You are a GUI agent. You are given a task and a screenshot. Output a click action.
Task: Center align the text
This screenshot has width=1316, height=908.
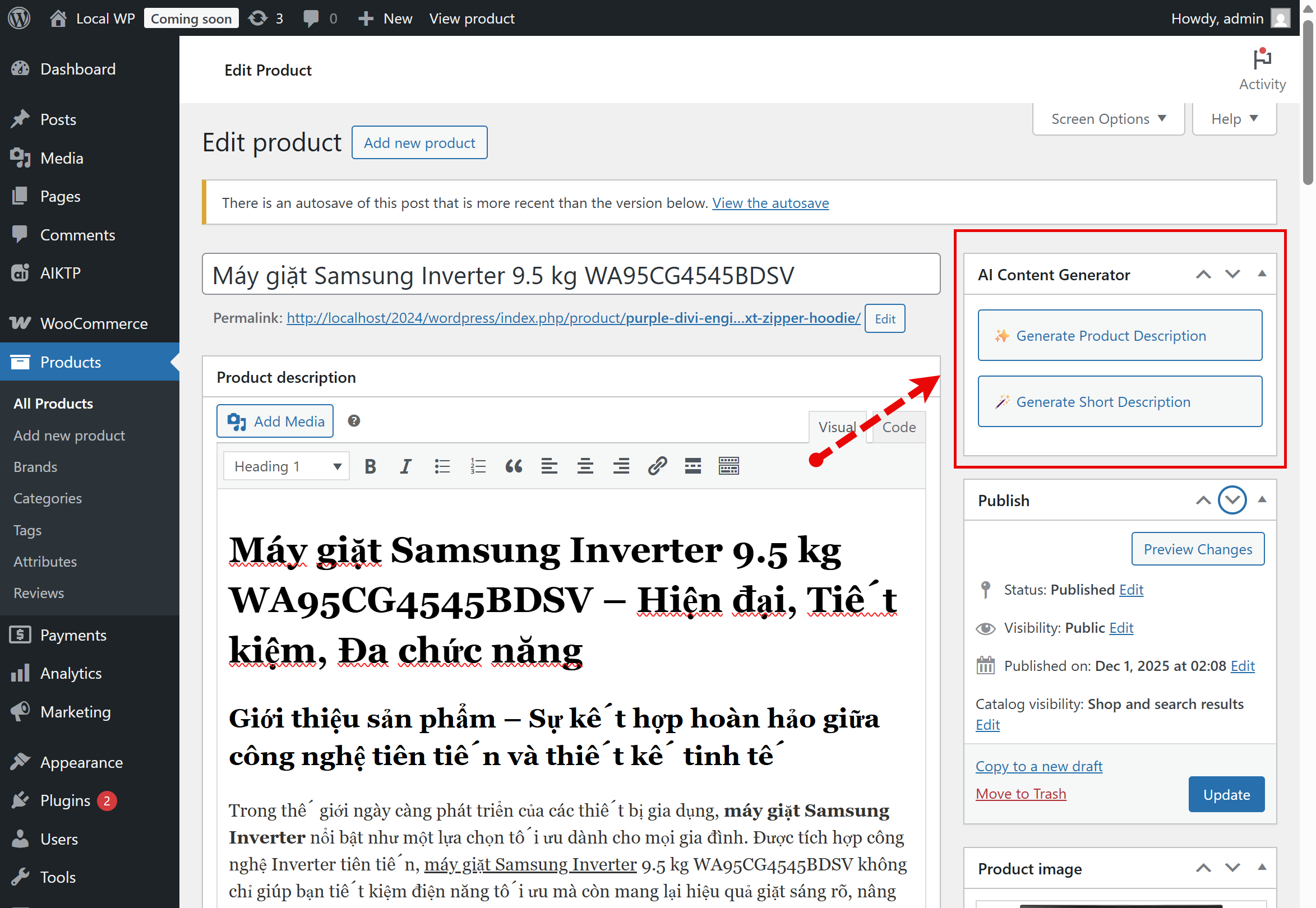tap(585, 466)
